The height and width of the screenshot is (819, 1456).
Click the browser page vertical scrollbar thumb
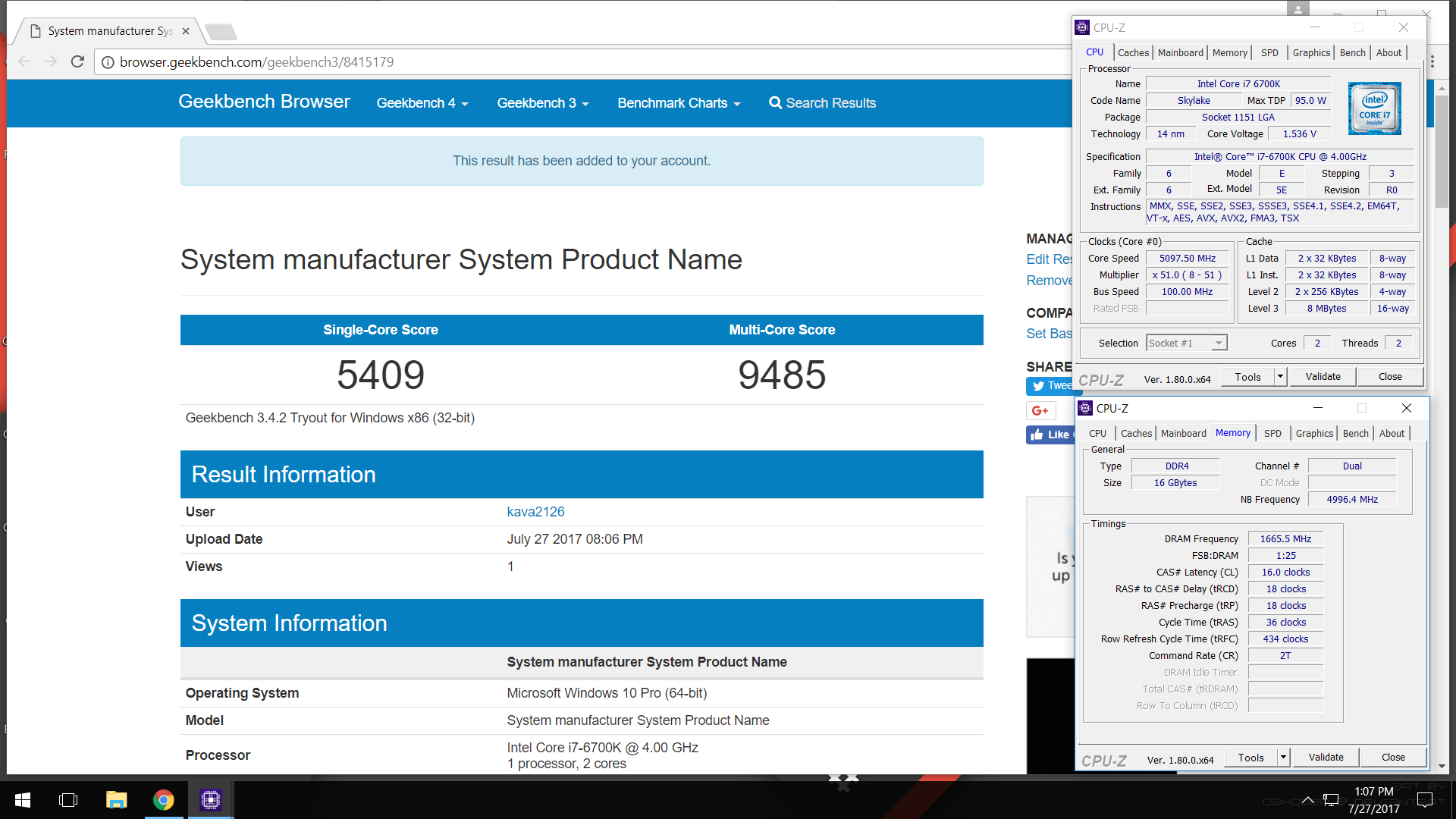(x=1442, y=150)
